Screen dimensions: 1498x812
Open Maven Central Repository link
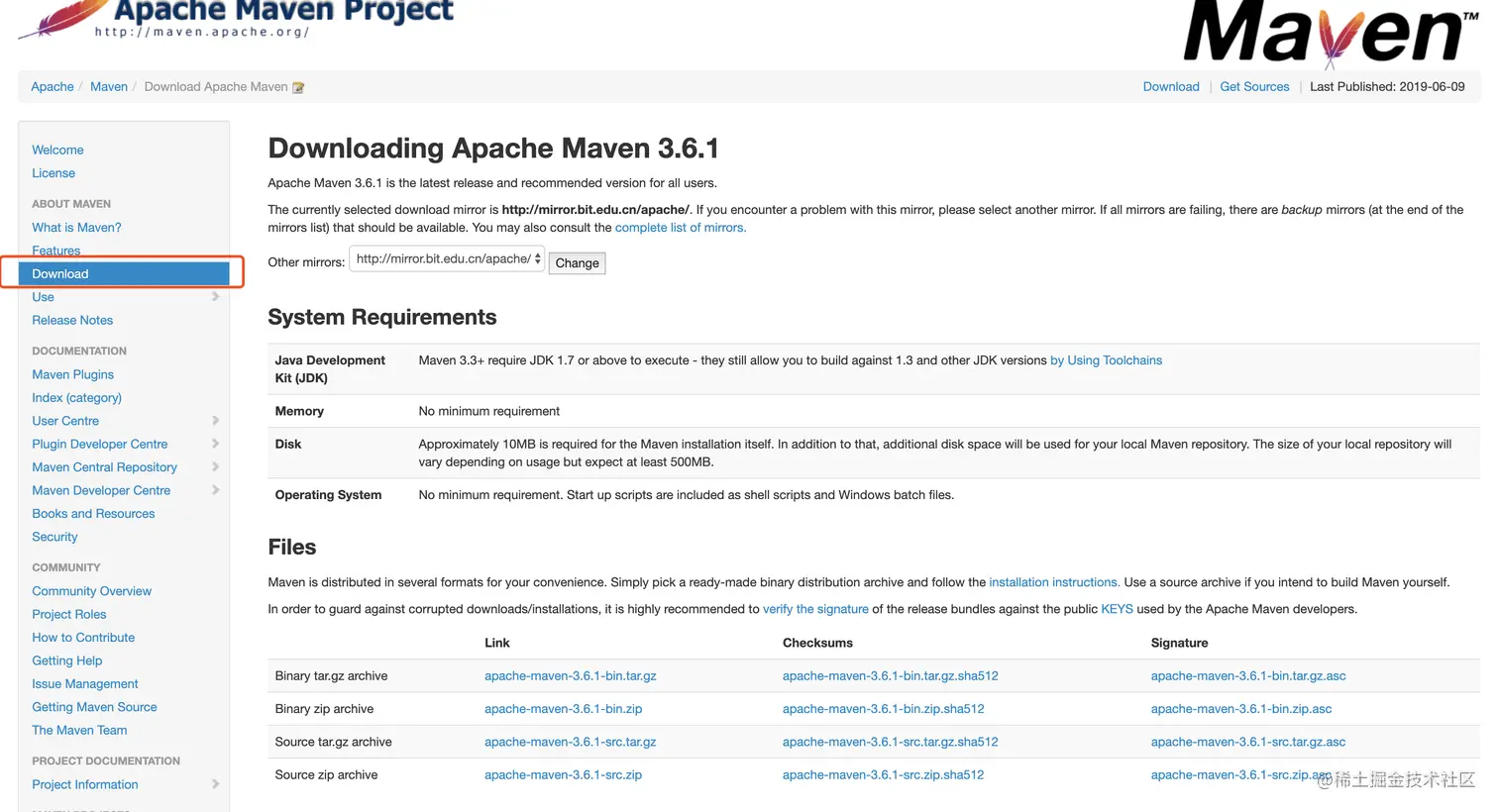(104, 467)
